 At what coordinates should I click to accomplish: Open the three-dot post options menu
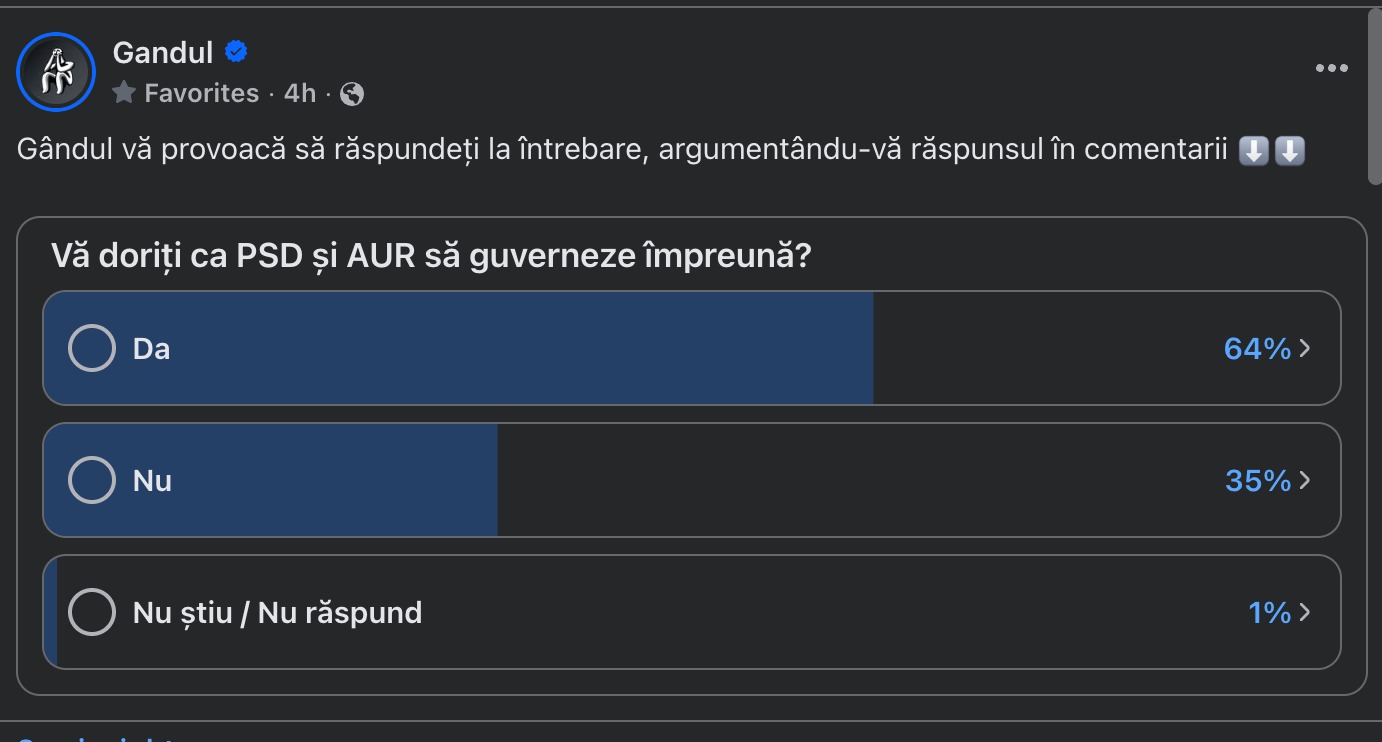click(x=1331, y=68)
